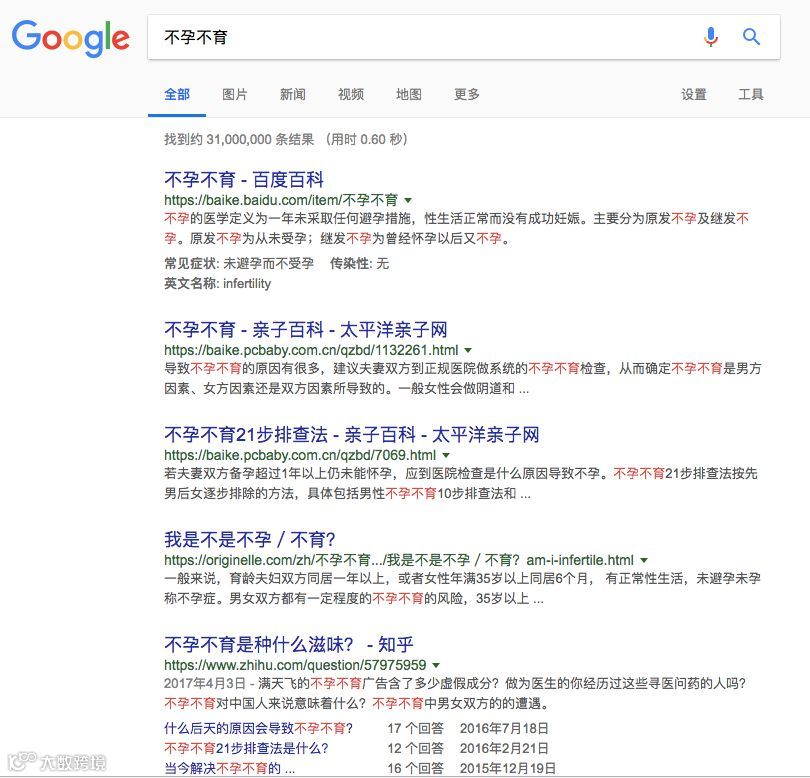Open sublink 不孕不育21步排查法是什么?
This screenshot has width=810, height=778.
[246, 749]
